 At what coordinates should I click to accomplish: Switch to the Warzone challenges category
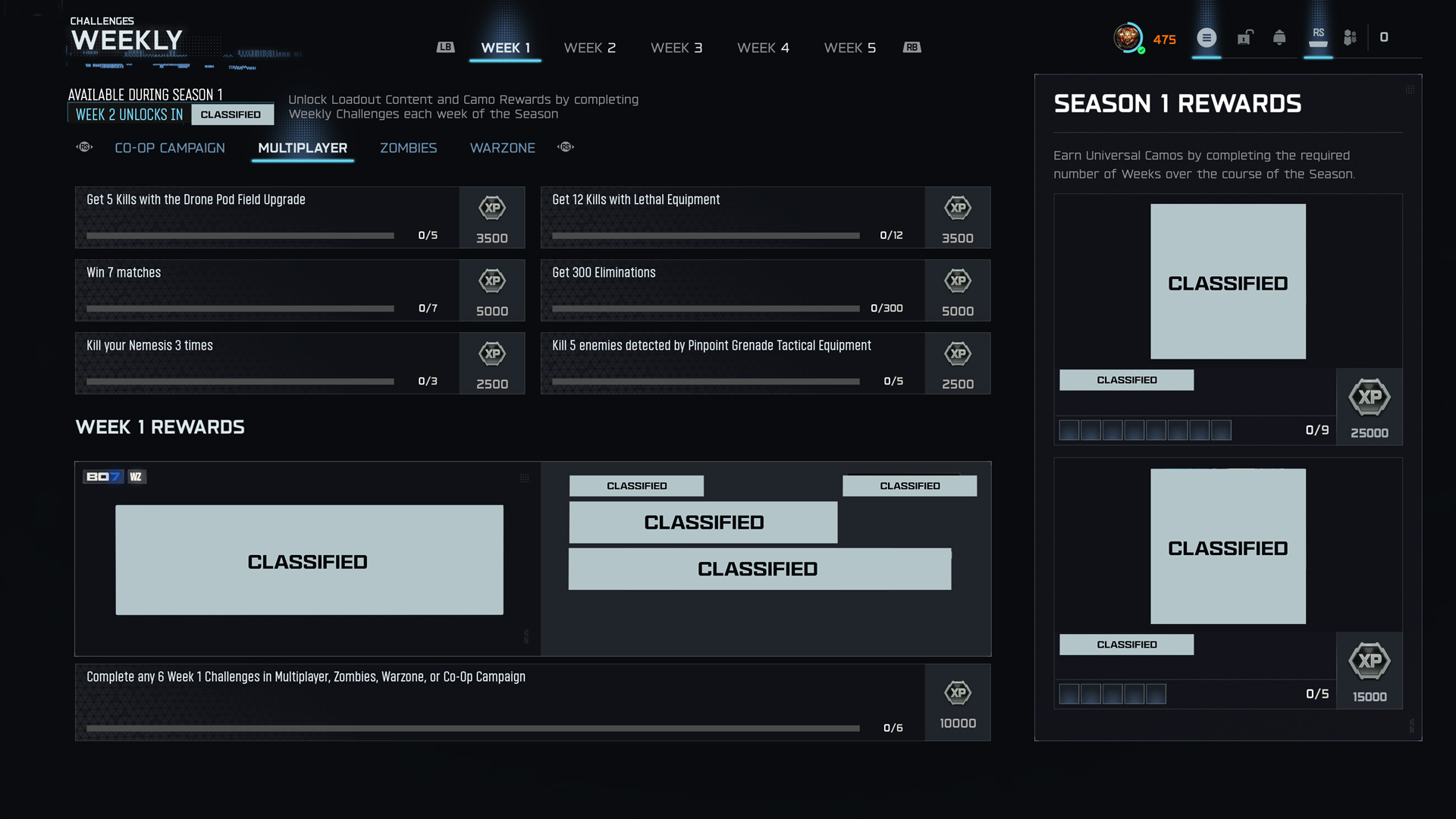(x=502, y=148)
